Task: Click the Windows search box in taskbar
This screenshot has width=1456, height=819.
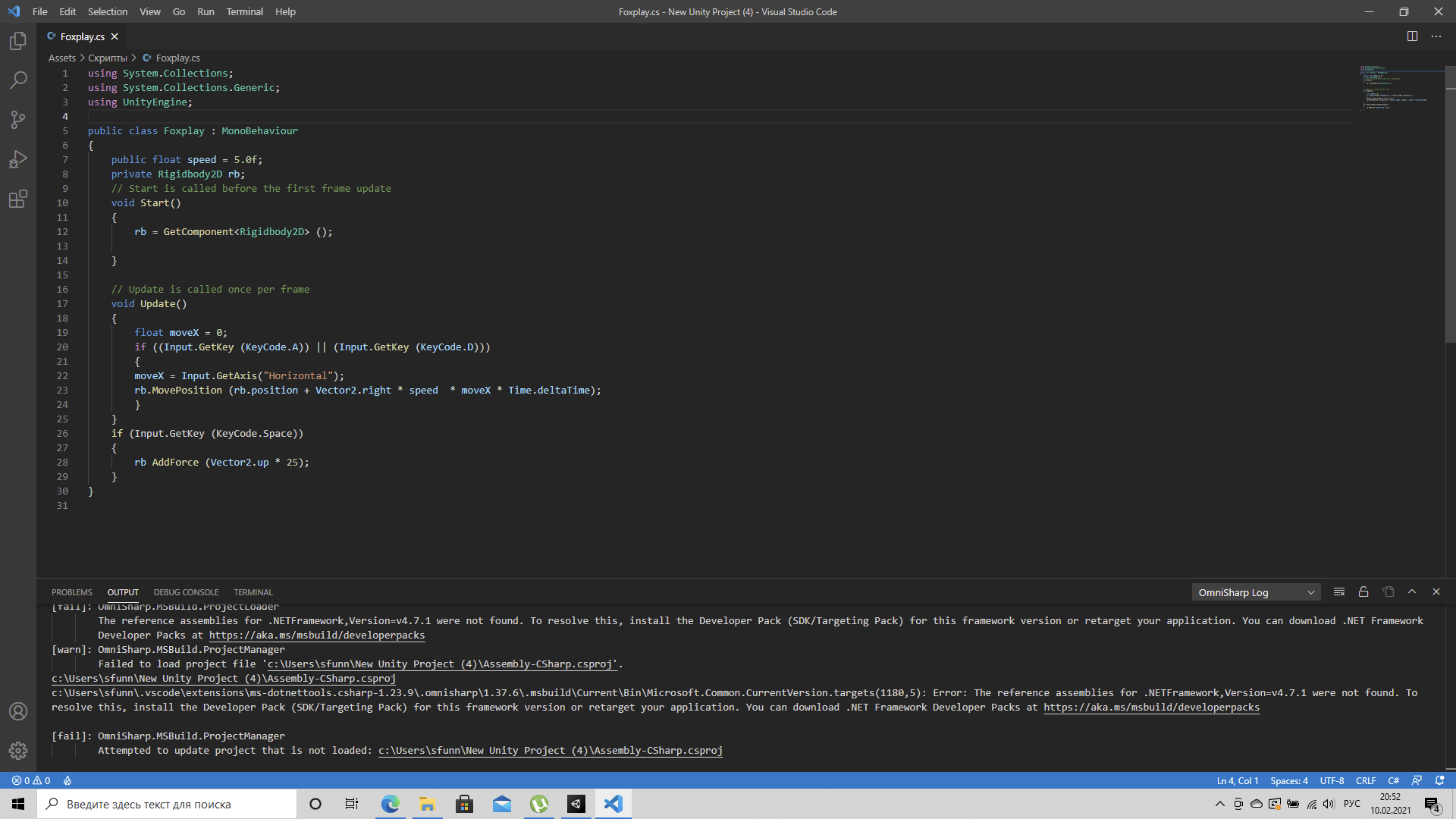Action: coord(167,804)
